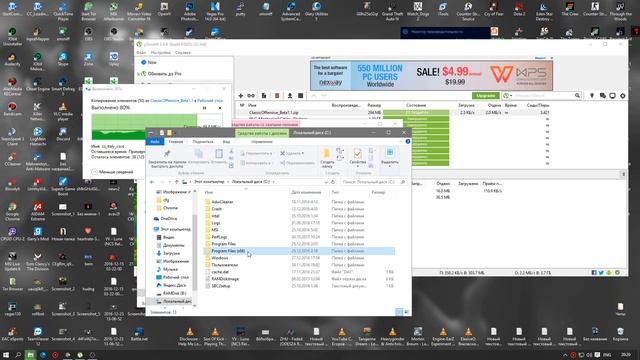Click the Explorer Up arrow

(177, 182)
